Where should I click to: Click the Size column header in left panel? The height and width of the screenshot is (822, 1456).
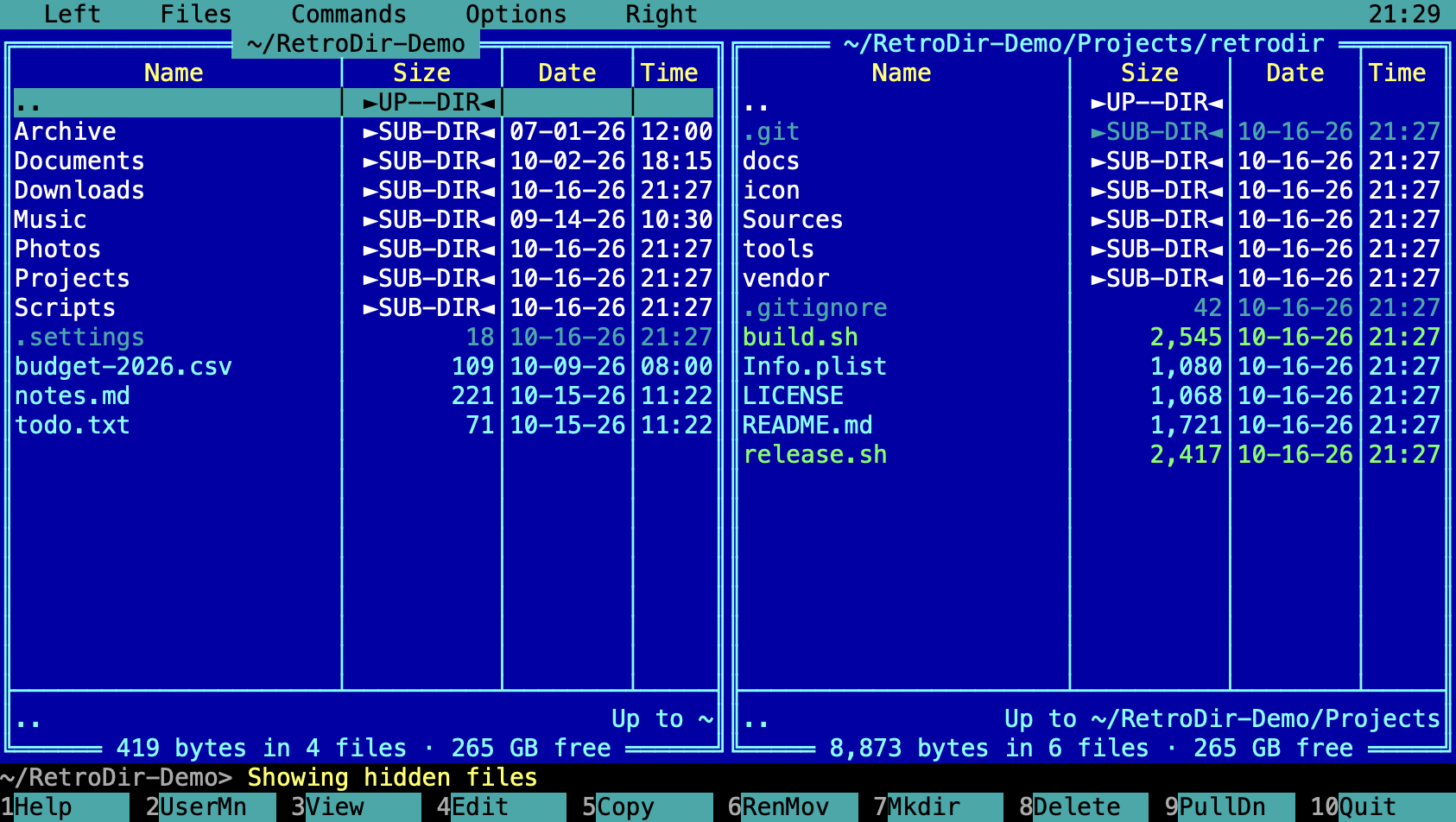[421, 73]
